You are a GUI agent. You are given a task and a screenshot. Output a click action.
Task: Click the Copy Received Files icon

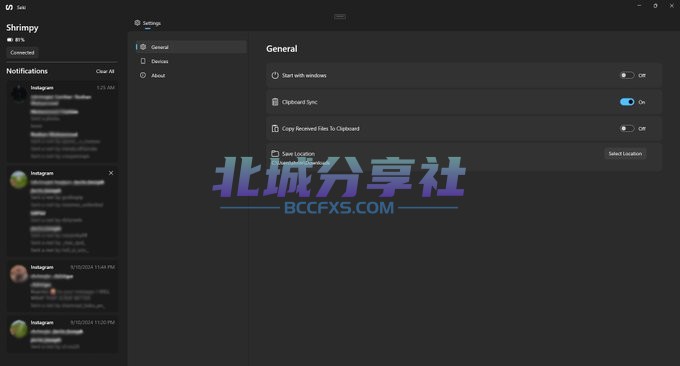pyautogui.click(x=275, y=128)
